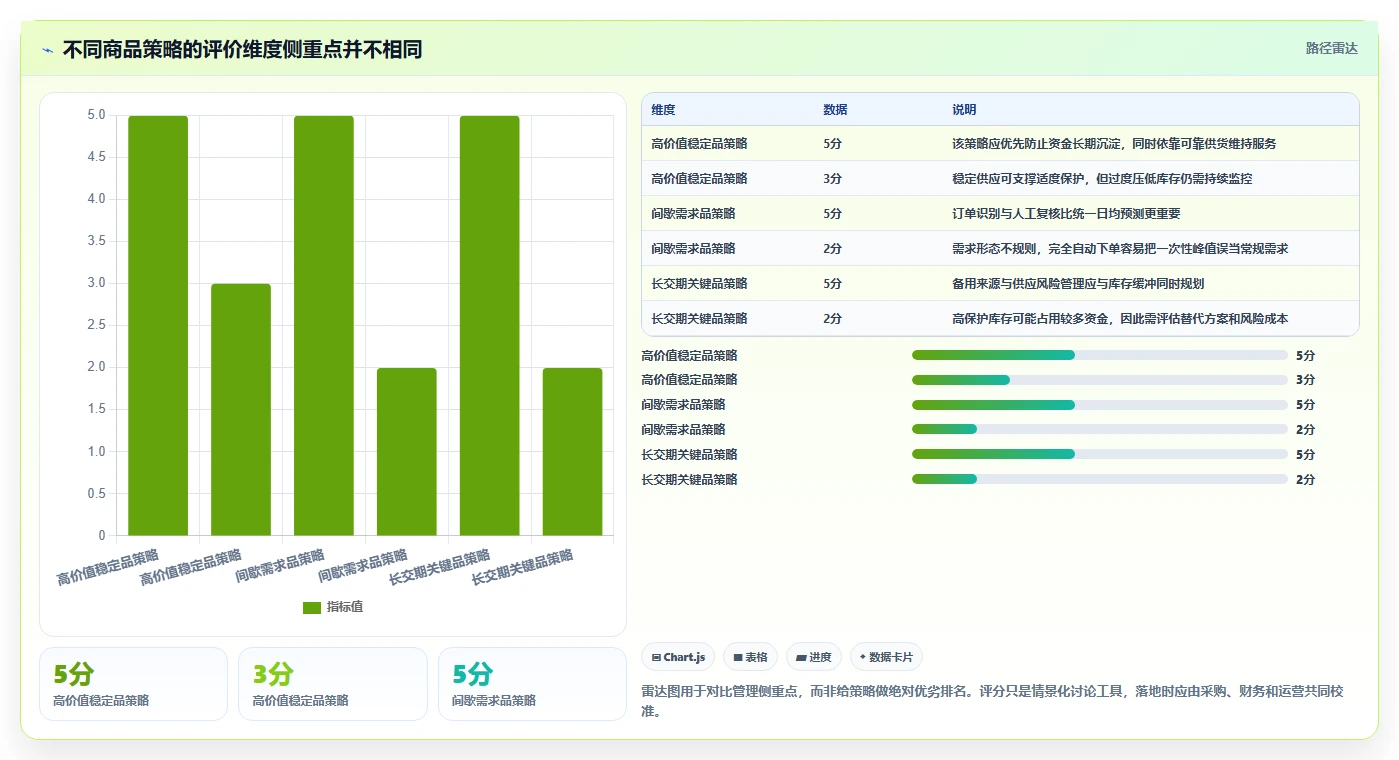The height and width of the screenshot is (760, 1399).
Task: Select the 进度 chip
Action: tap(814, 657)
